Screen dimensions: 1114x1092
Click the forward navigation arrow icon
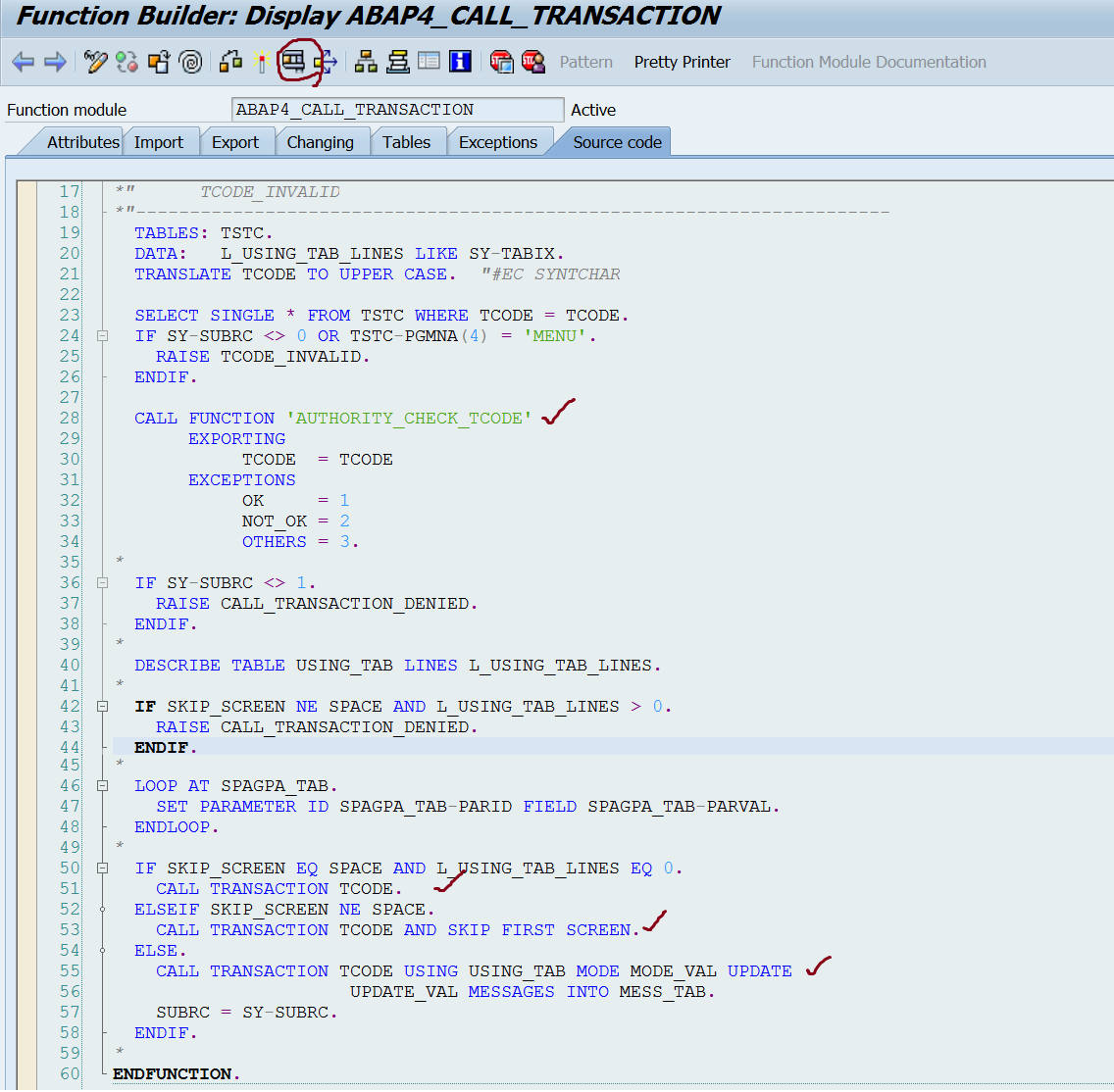(55, 62)
